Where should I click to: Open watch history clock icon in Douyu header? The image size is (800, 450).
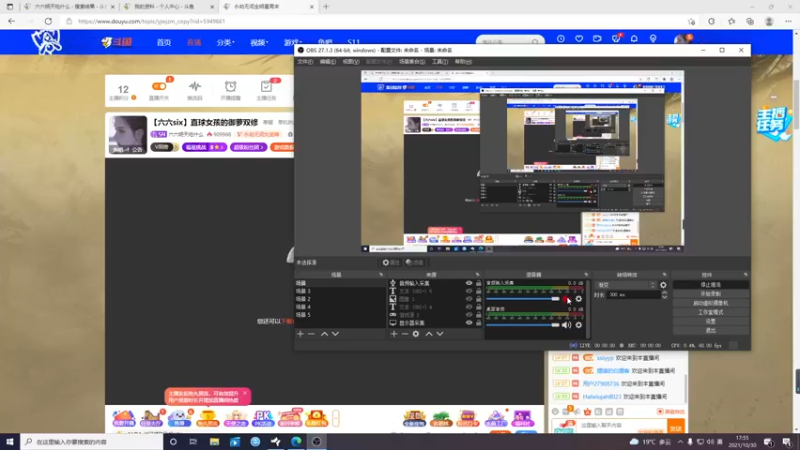tap(561, 39)
